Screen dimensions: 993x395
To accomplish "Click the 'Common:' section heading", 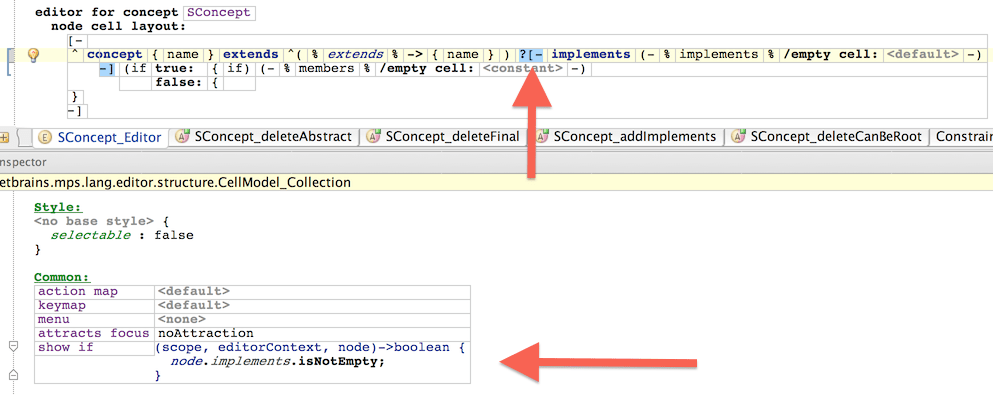I will point(62,277).
